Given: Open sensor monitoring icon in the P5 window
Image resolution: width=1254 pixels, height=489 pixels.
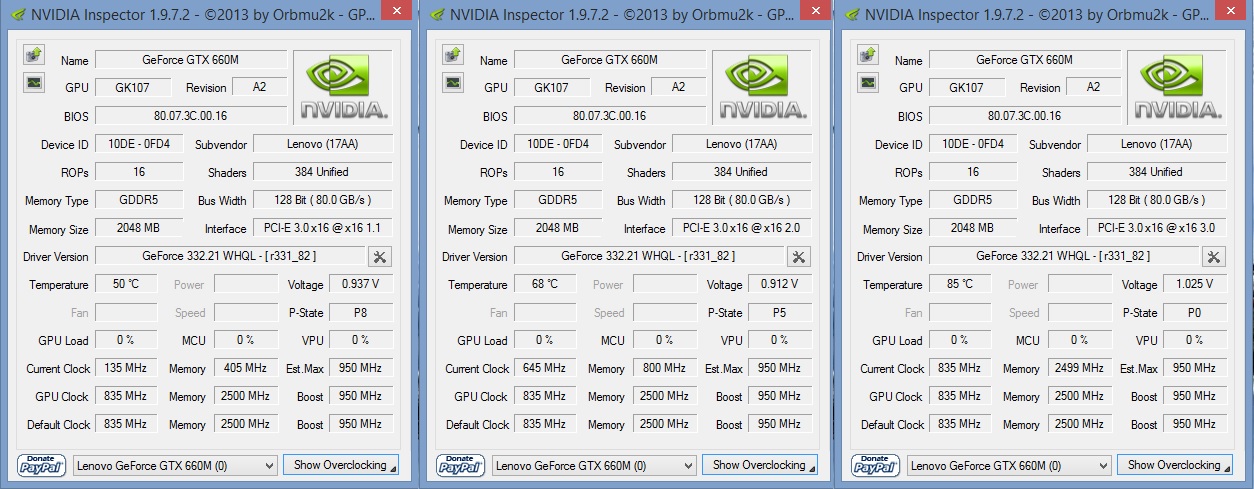Looking at the screenshot, I should point(452,82).
